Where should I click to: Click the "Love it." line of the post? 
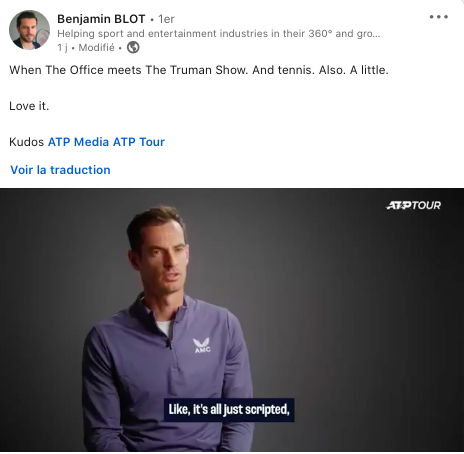(x=29, y=106)
